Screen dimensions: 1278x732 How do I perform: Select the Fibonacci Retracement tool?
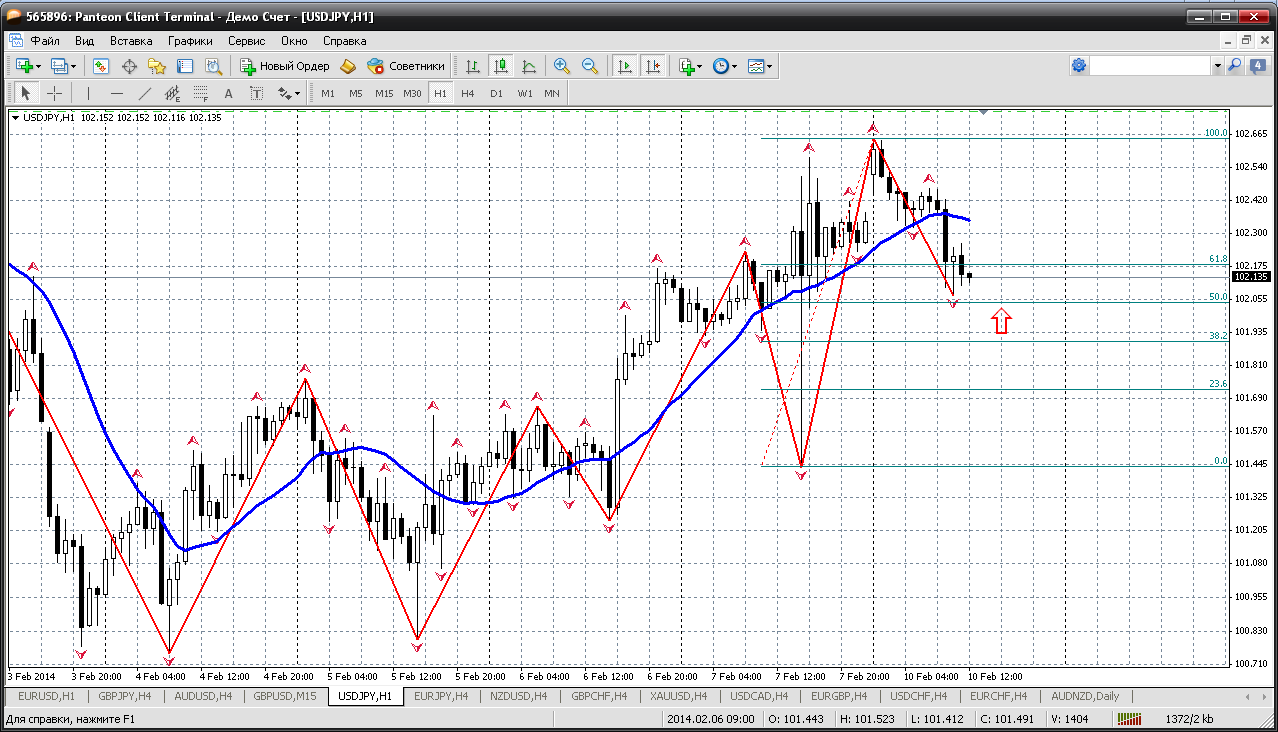pyautogui.click(x=200, y=93)
